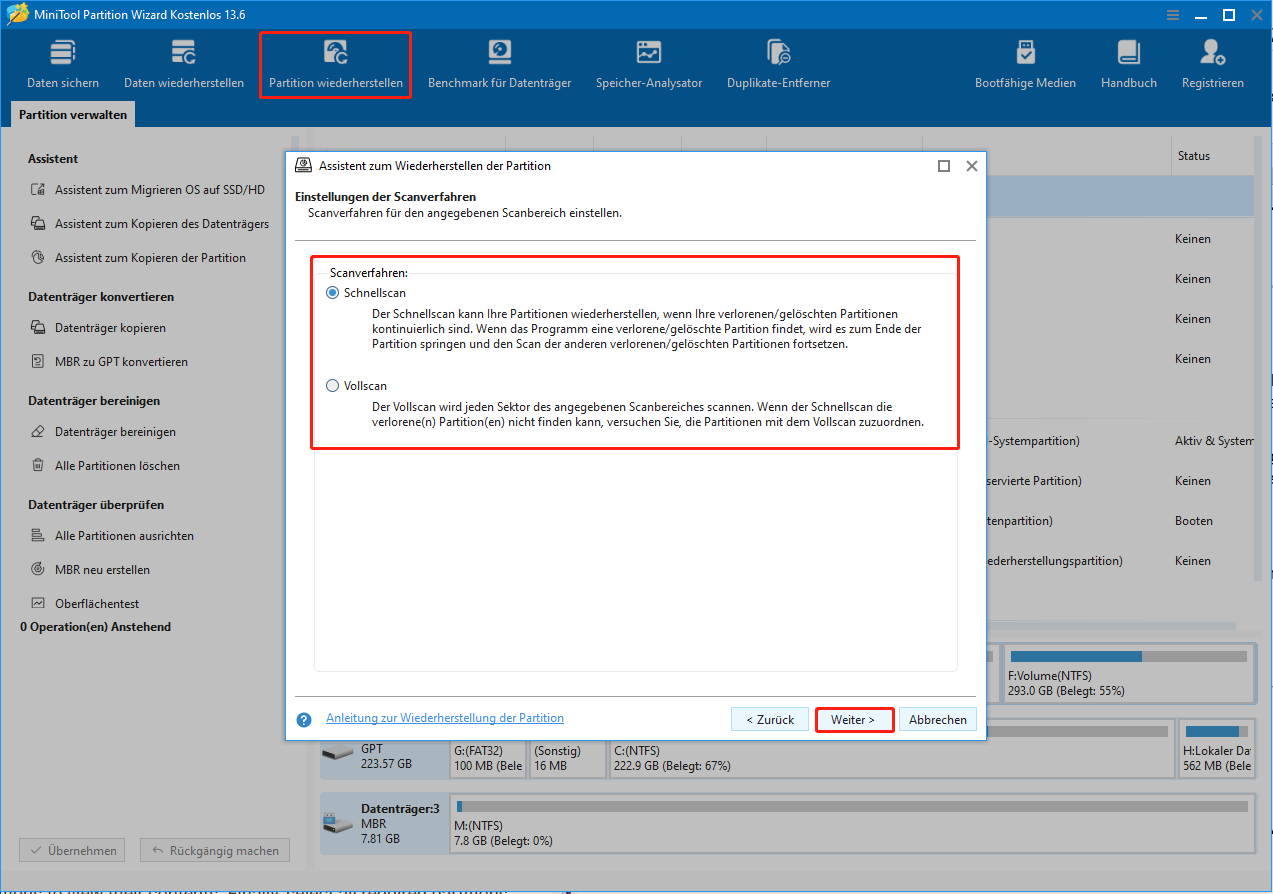Click the Status column header
Screen dimensions: 1273x894
[x=1194, y=156]
